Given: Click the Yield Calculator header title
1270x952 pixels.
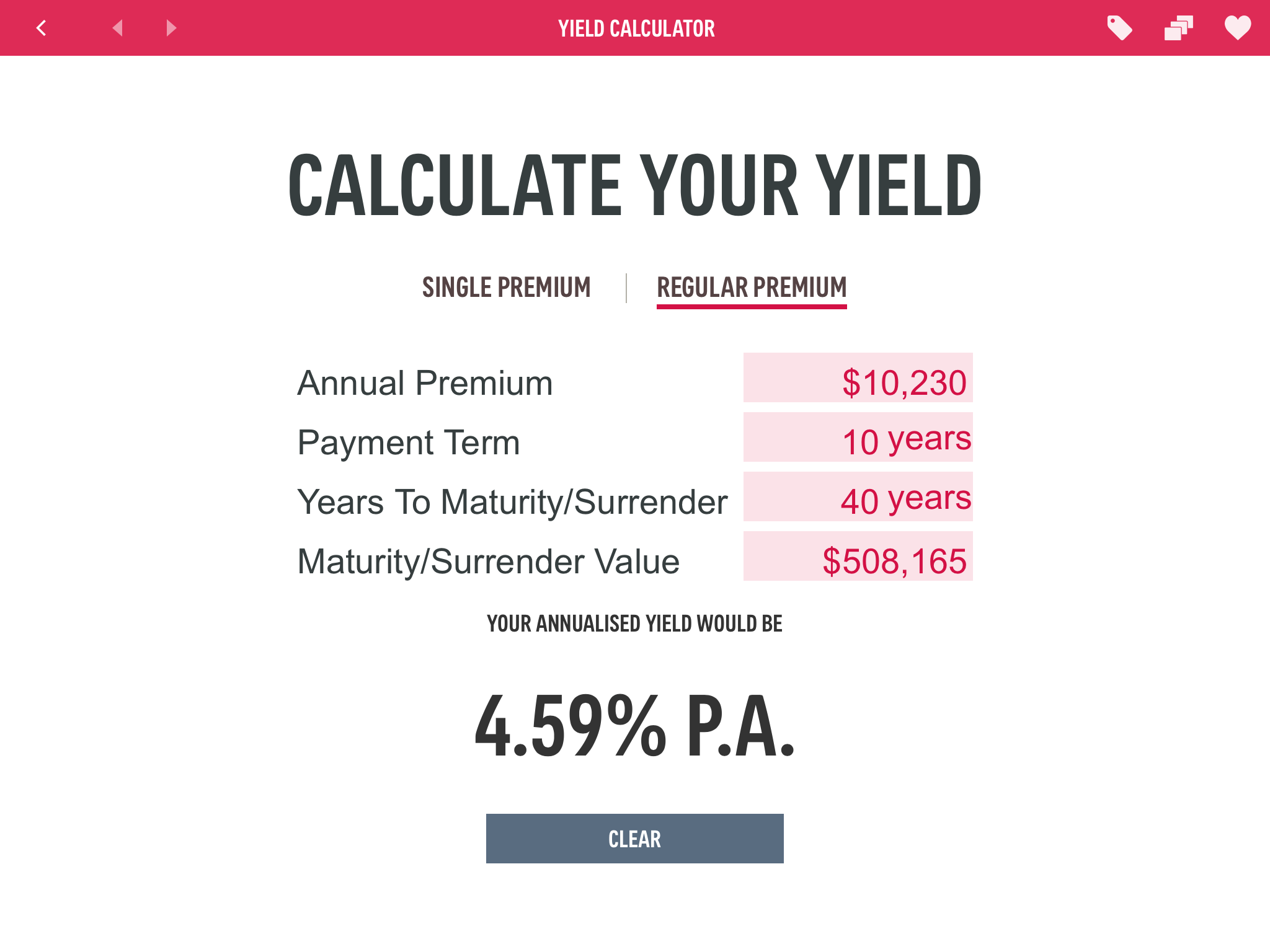Looking at the screenshot, I should [636, 29].
